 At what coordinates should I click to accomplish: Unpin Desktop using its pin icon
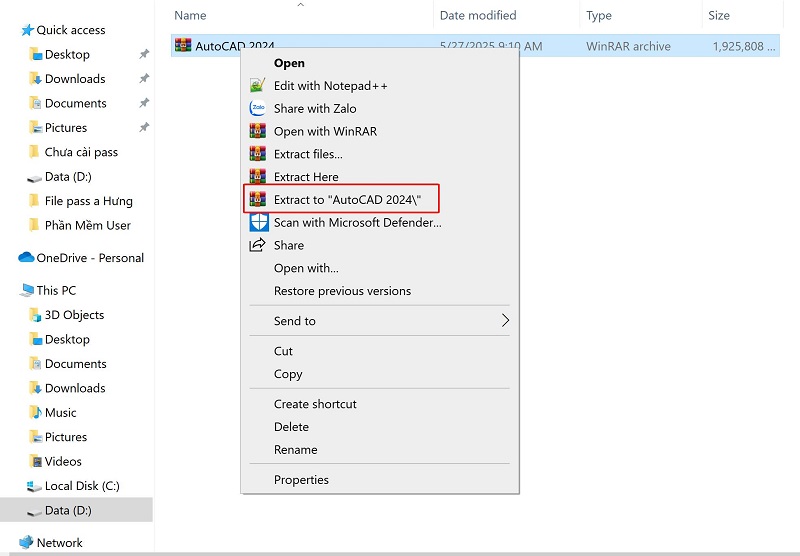click(144, 54)
